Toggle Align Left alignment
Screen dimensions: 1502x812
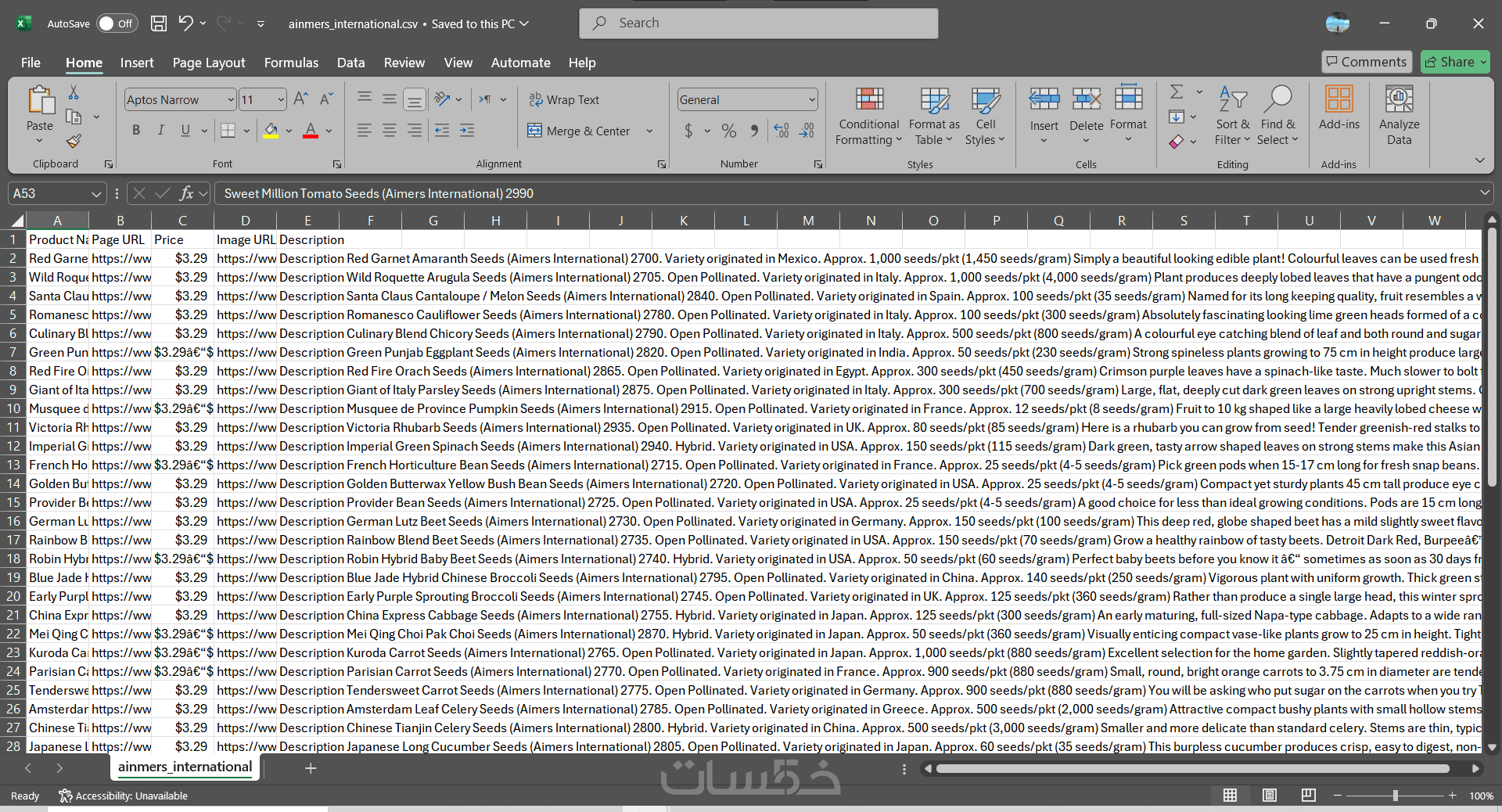365,131
